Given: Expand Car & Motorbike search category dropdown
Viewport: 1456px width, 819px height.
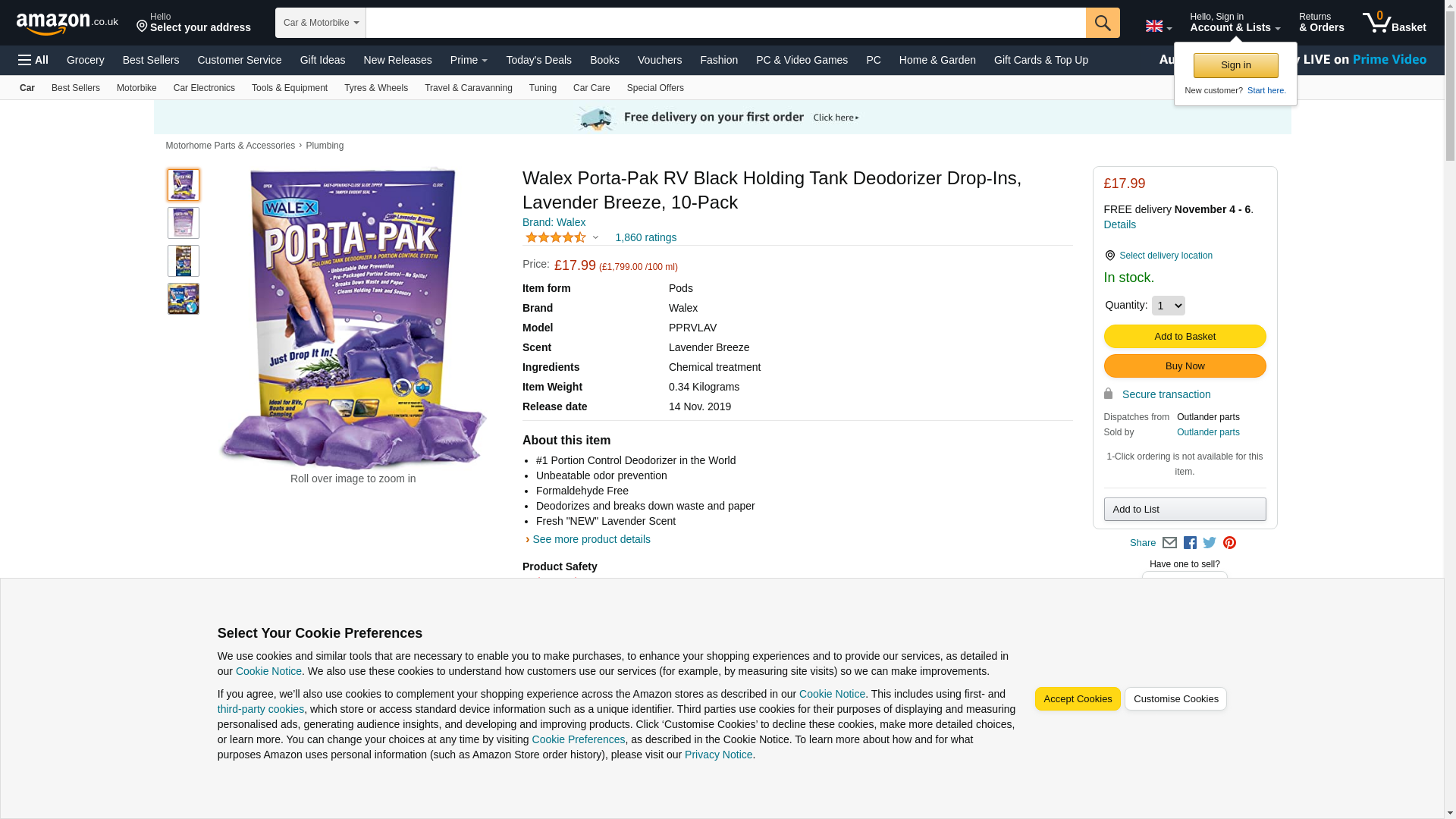Looking at the screenshot, I should click(321, 23).
